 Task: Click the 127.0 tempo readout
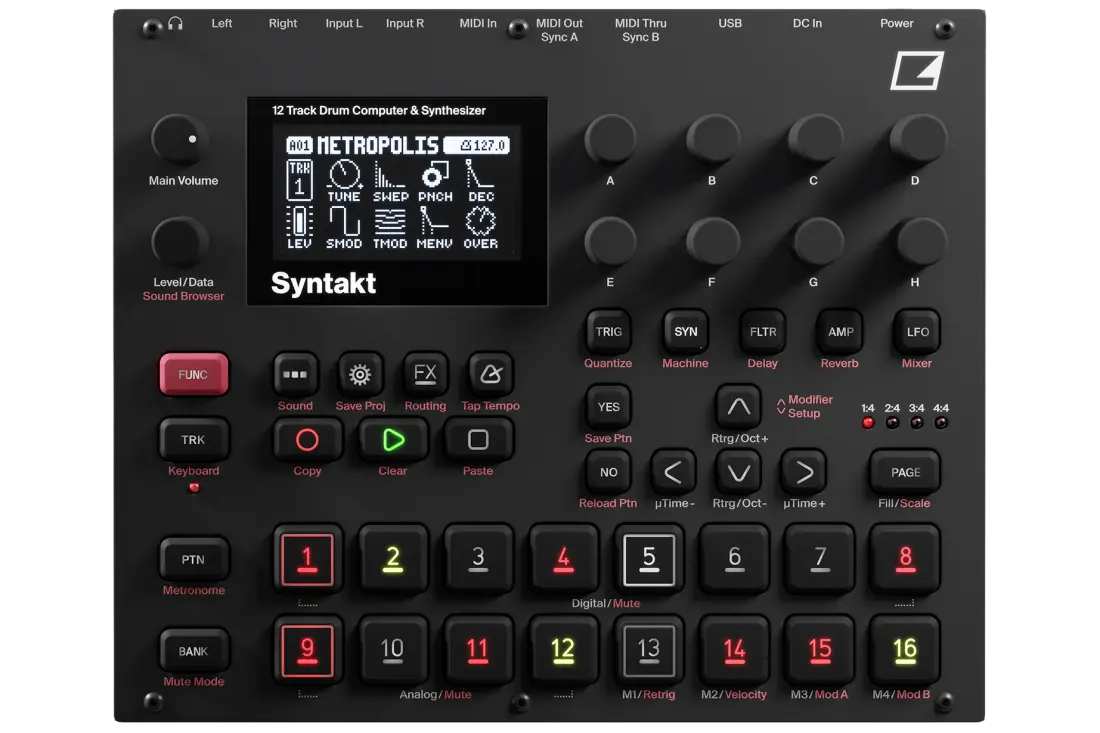[x=477, y=145]
